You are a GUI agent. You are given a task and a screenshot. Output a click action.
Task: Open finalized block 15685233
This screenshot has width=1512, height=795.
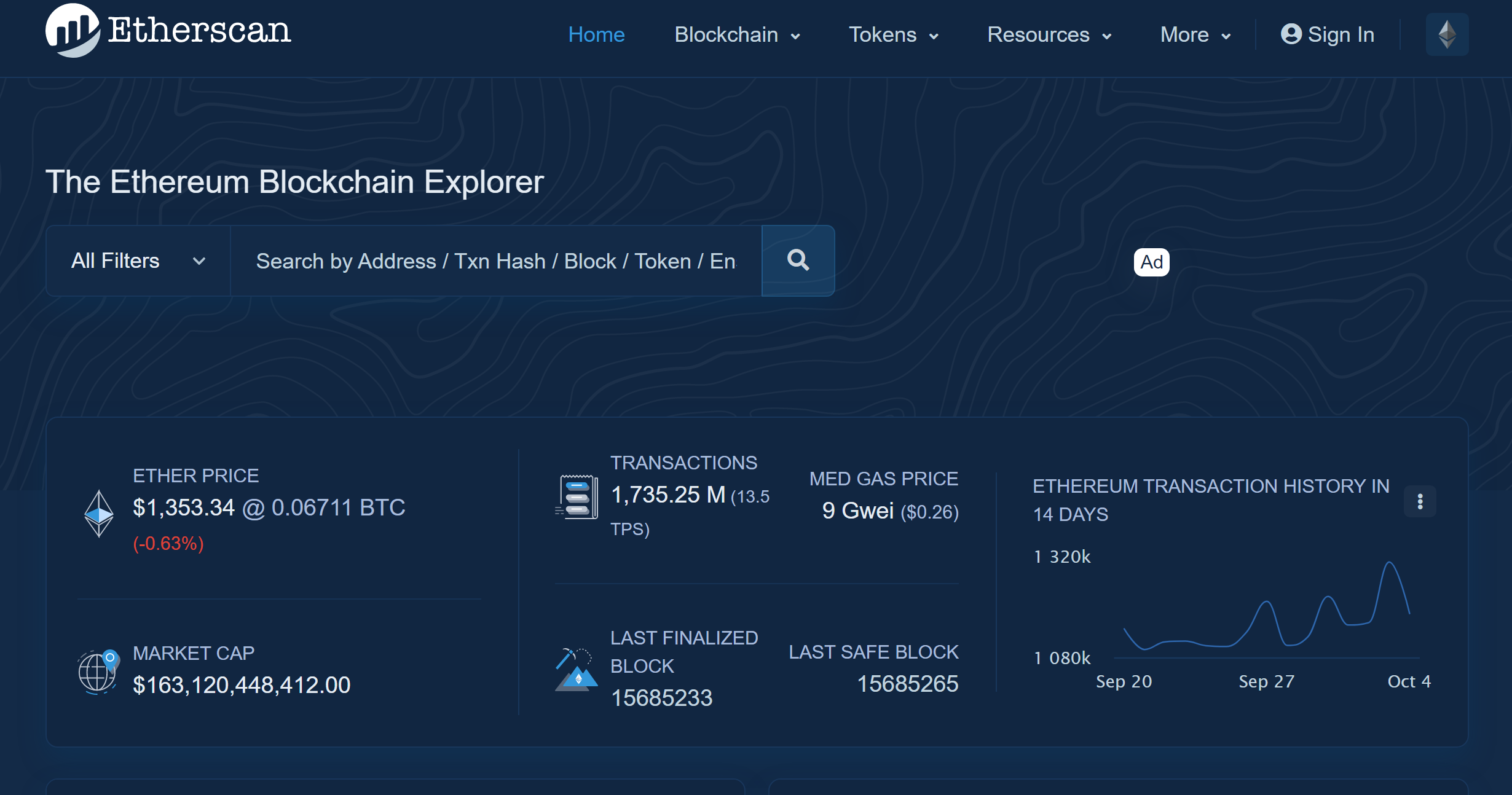[661, 698]
